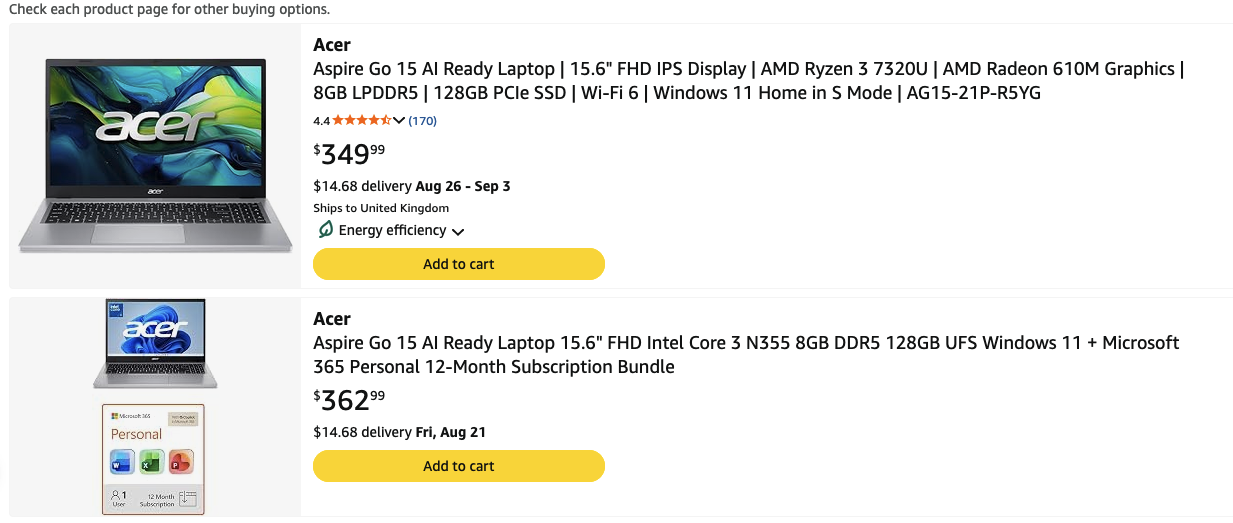Open the 170 reviews link

point(423,121)
